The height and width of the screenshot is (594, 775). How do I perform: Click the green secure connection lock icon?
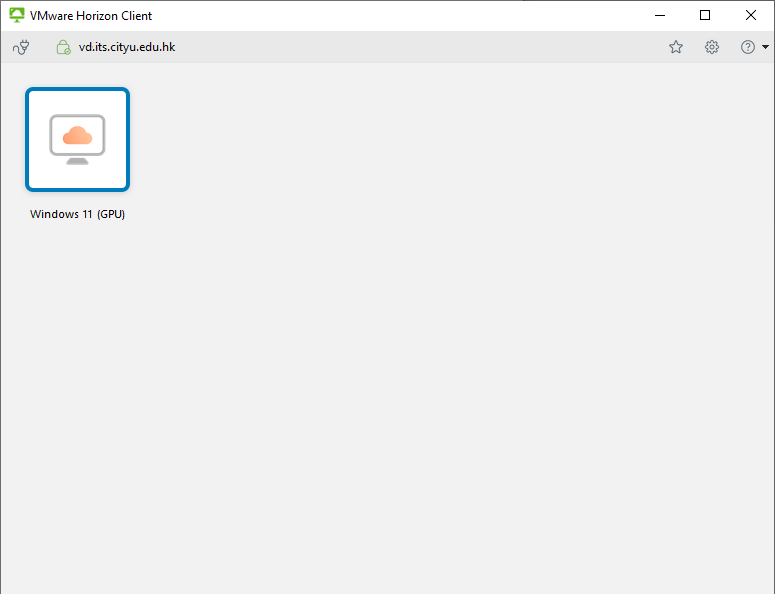coord(63,47)
